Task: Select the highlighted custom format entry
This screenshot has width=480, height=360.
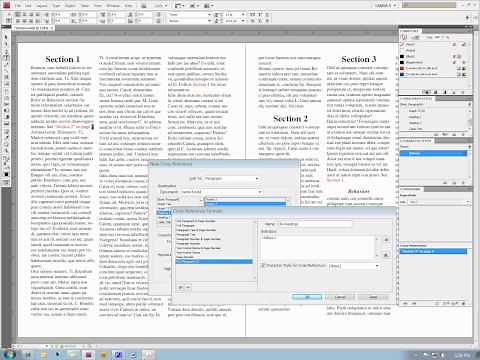Action: coord(214,262)
